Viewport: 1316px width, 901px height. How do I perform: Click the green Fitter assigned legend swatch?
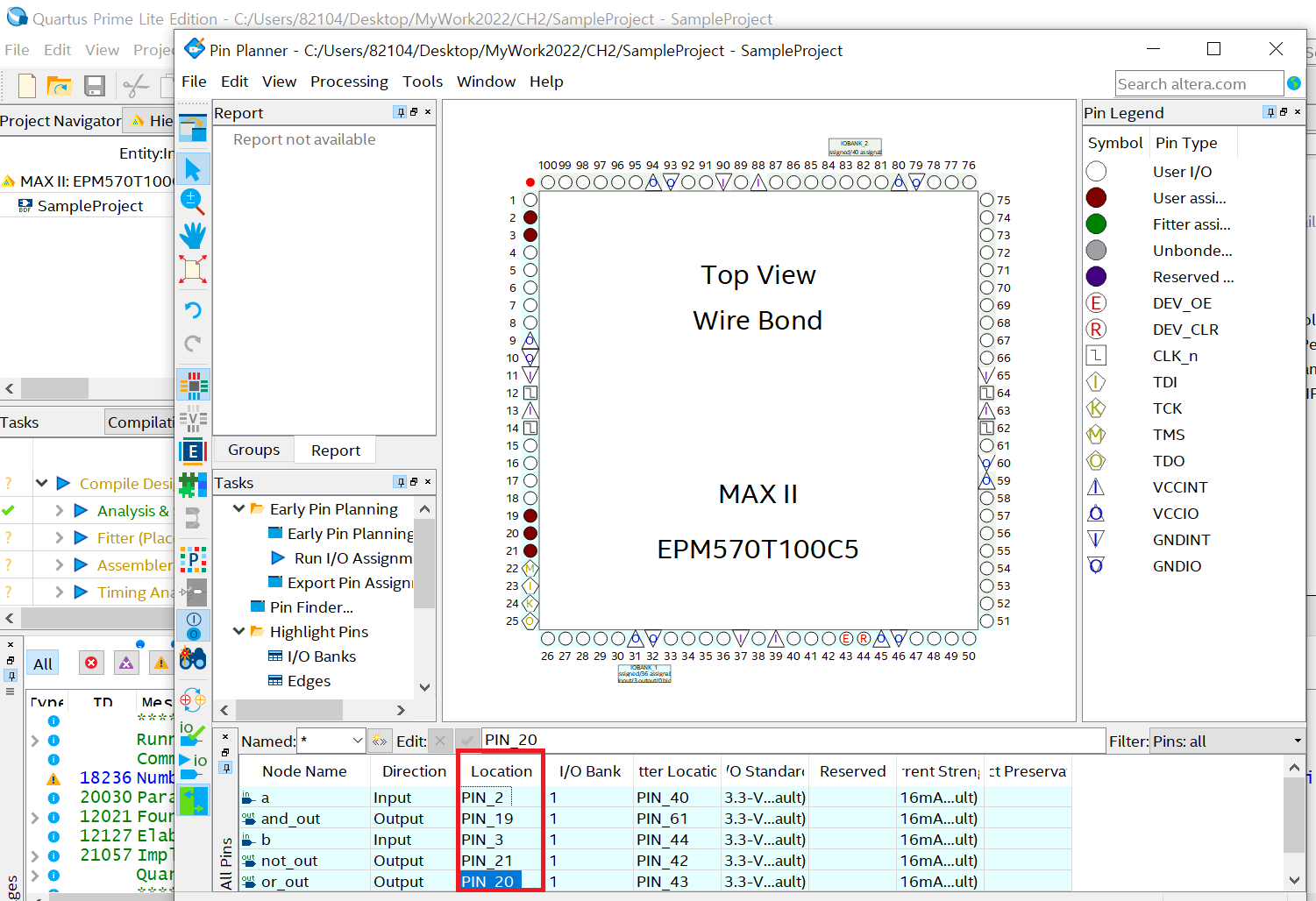coord(1096,223)
